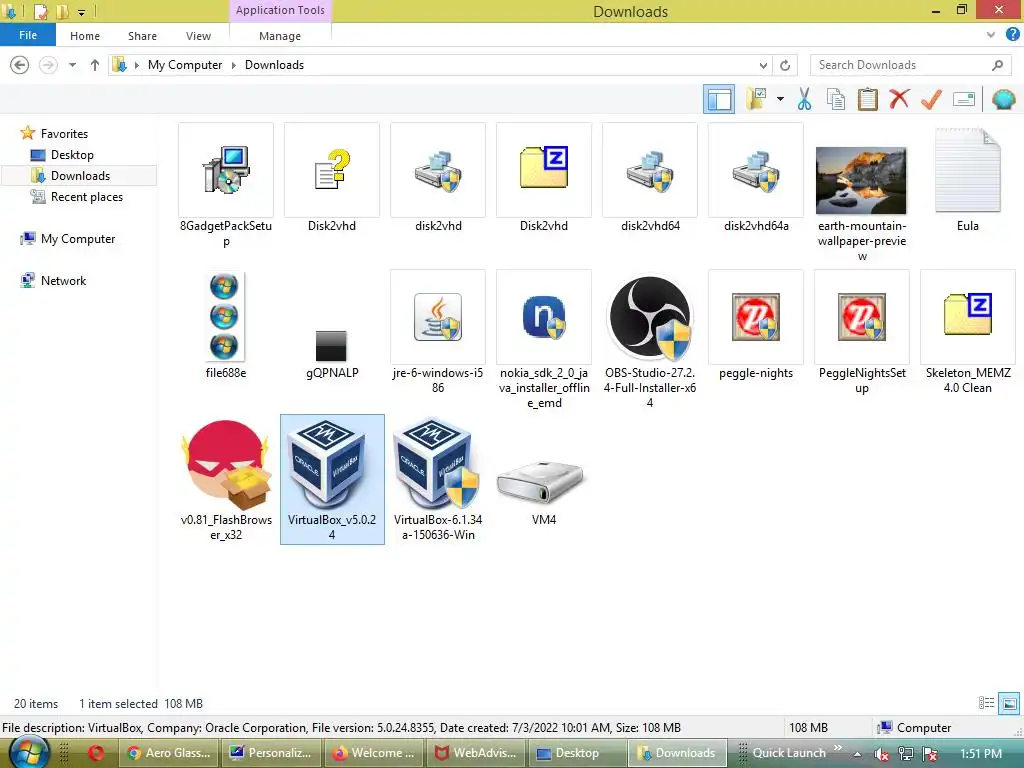Open the View ribbon tab

click(199, 36)
